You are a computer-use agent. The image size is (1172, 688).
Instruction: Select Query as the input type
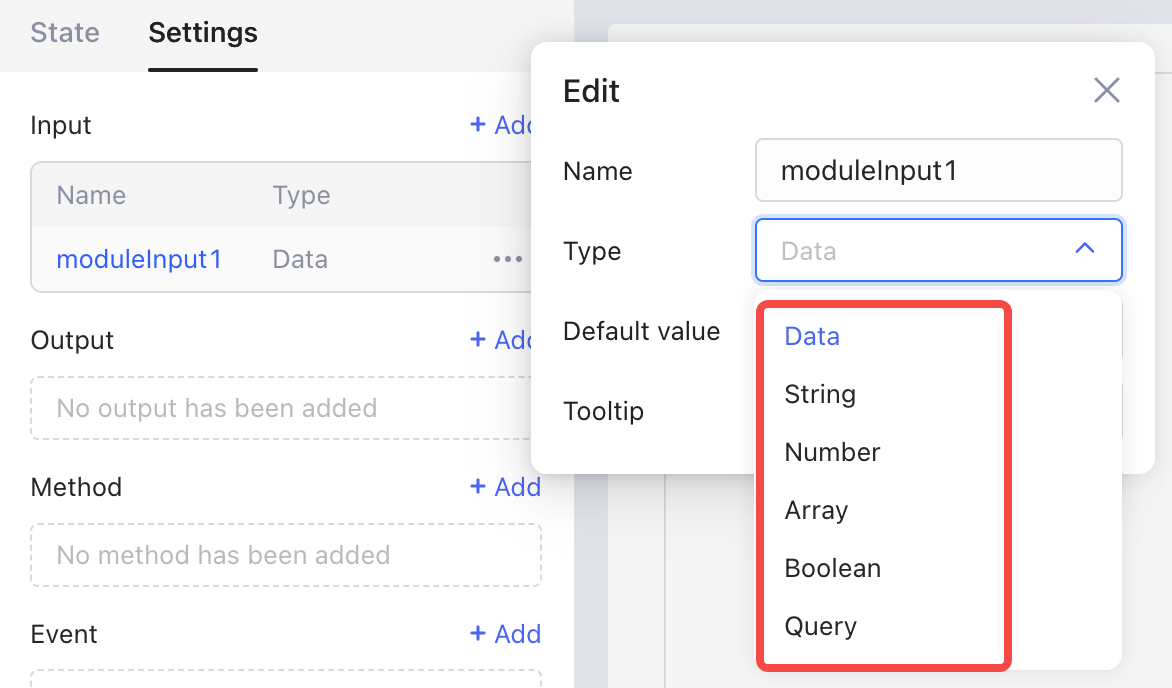click(x=820, y=626)
